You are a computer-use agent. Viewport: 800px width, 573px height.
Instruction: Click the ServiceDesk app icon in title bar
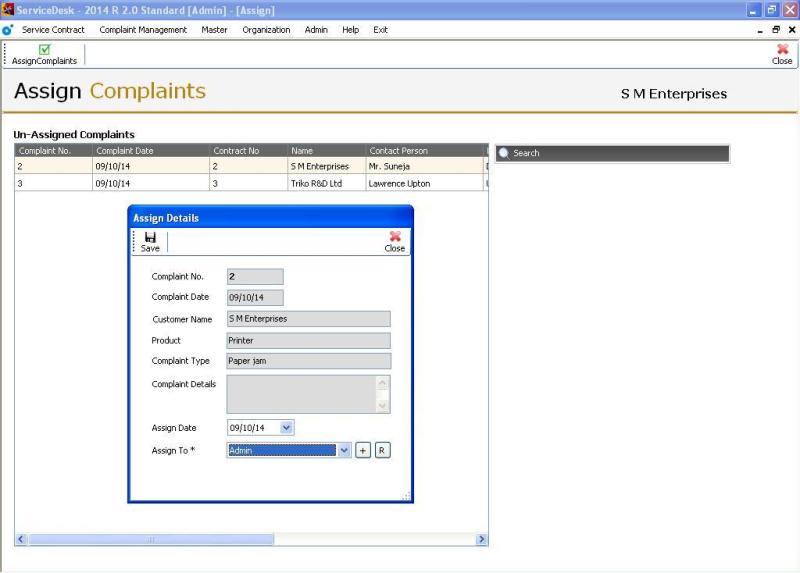(7, 9)
